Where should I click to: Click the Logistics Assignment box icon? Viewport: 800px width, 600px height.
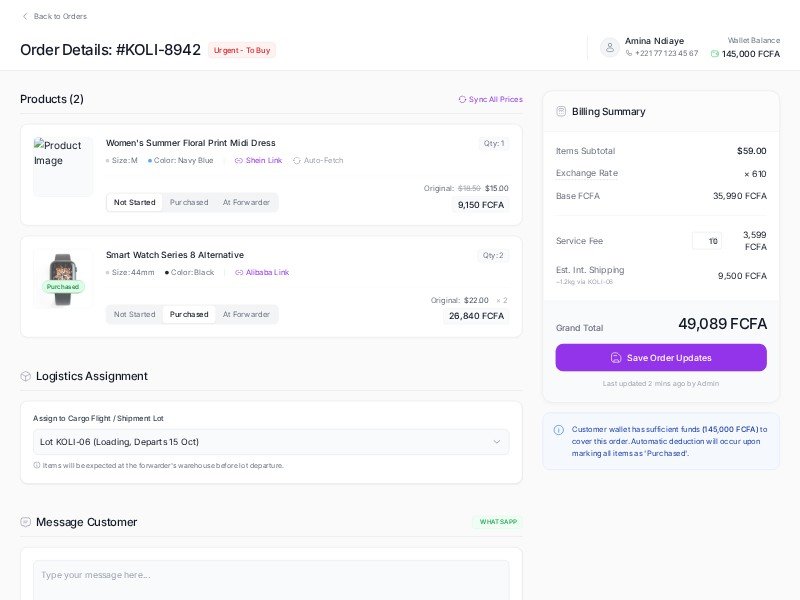click(x=26, y=376)
